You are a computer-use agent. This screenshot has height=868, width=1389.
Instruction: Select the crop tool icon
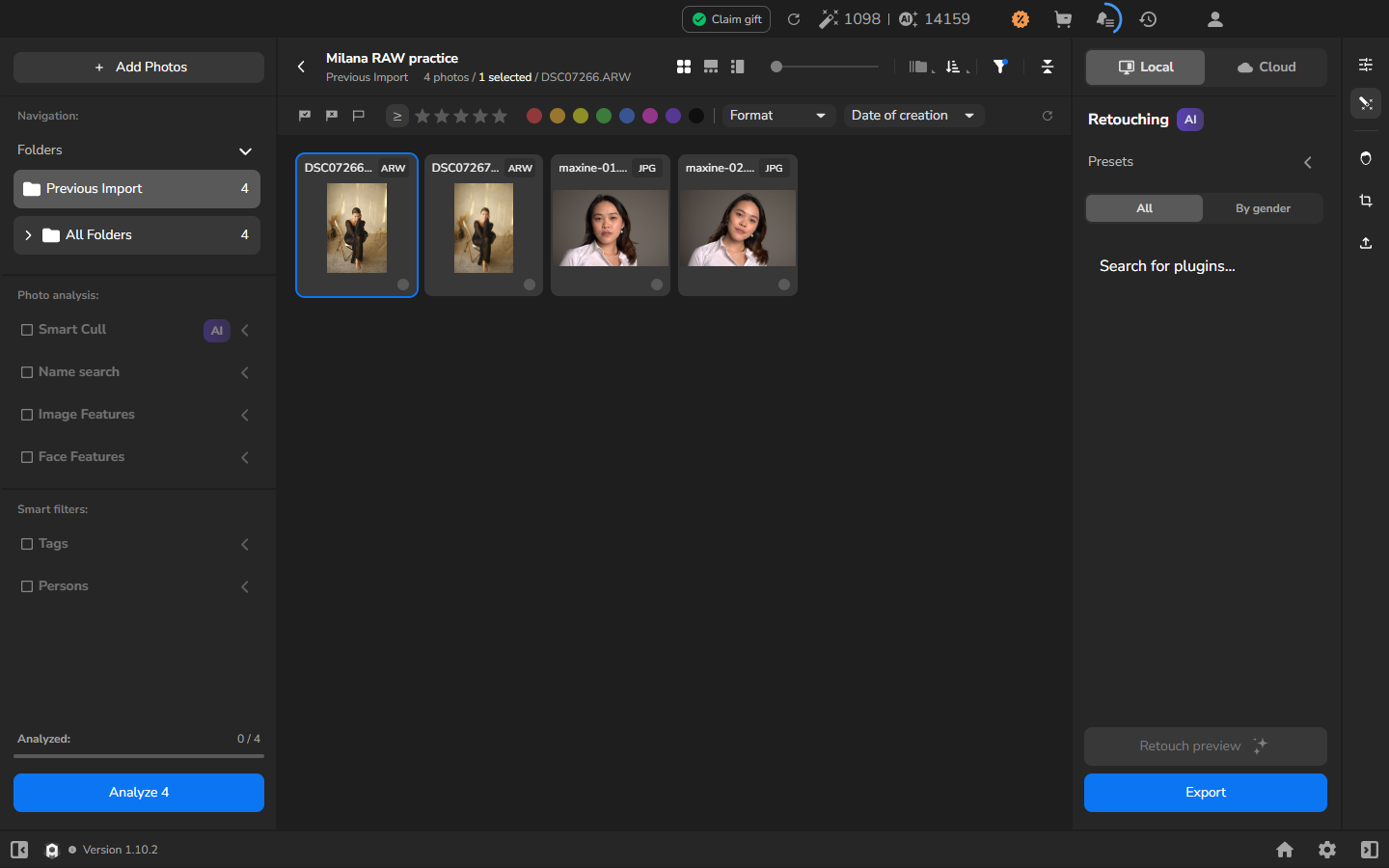pos(1366,201)
